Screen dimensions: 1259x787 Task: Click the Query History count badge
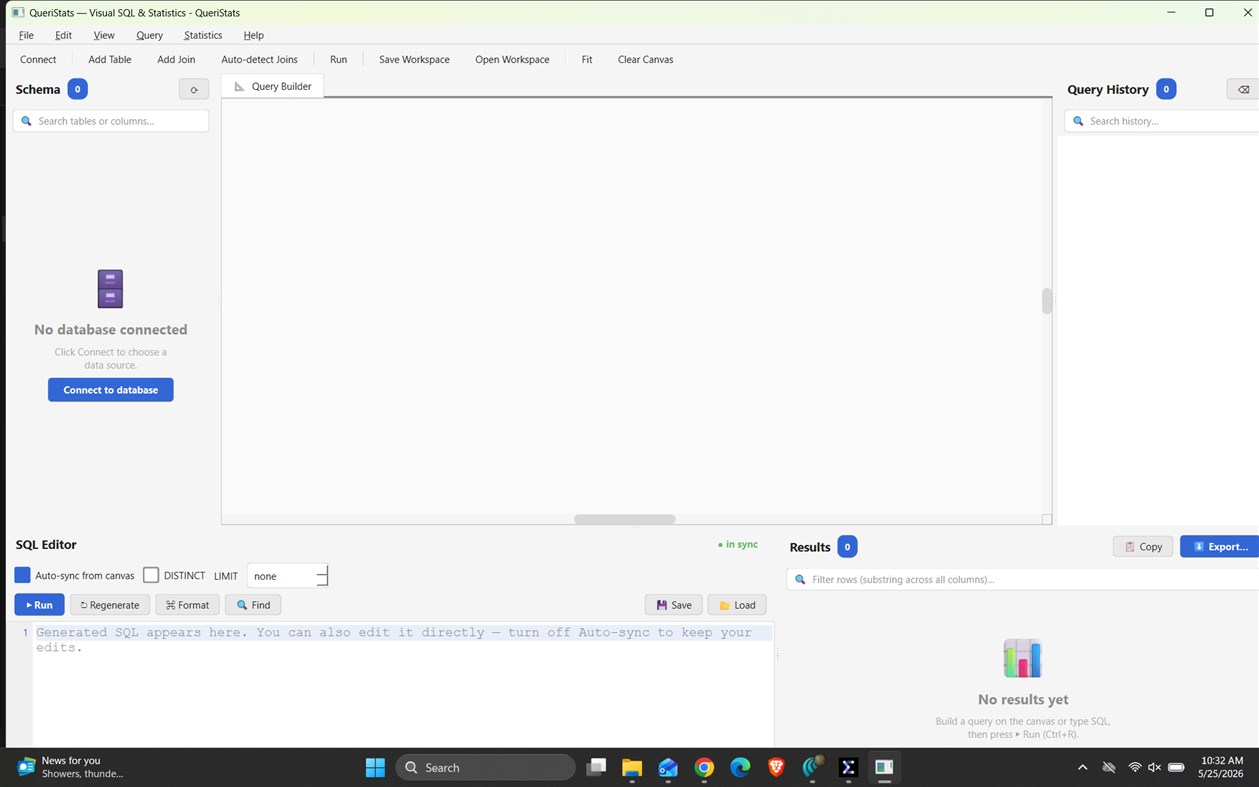1165,89
